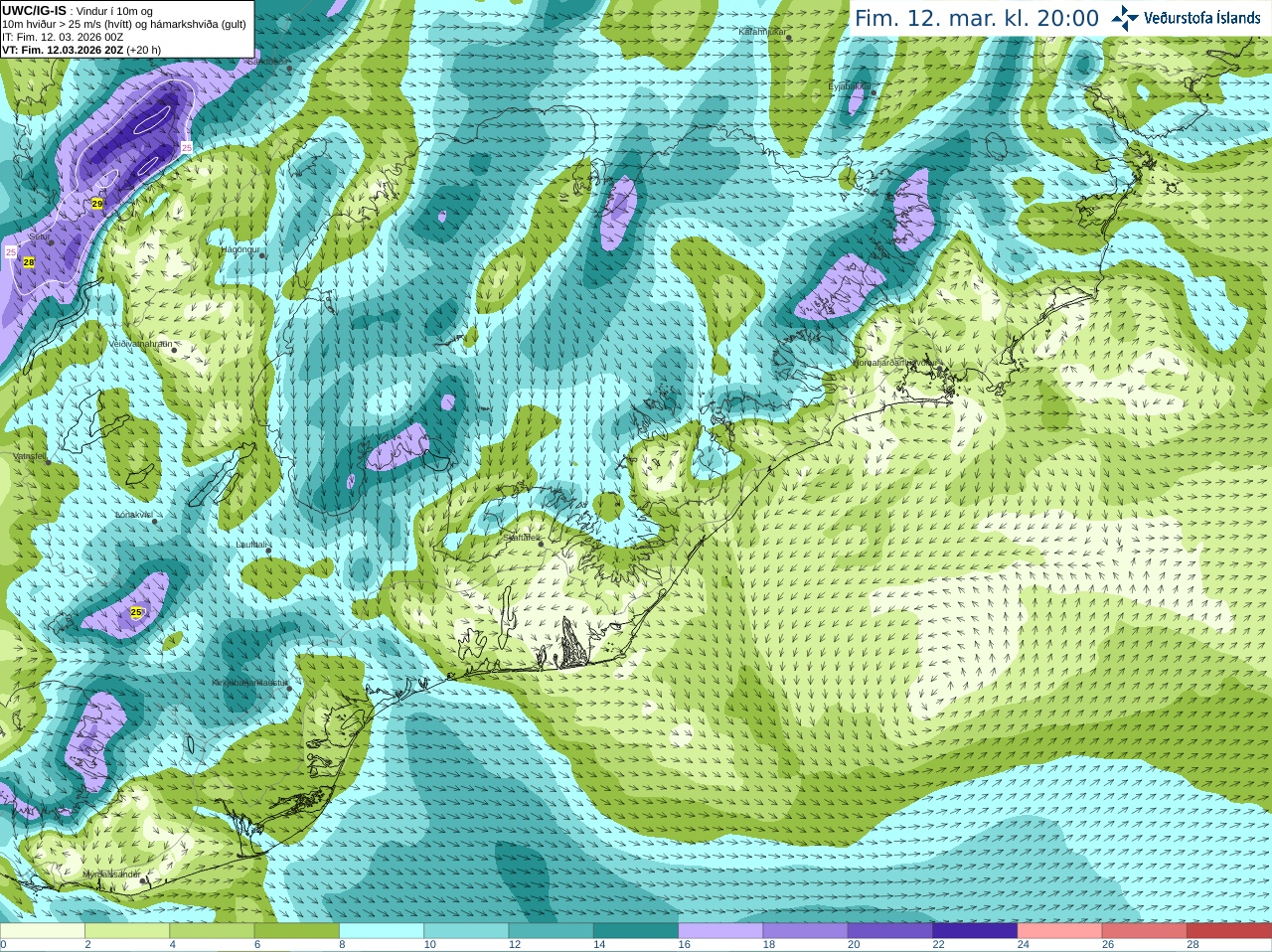The image size is (1272, 952).
Task: Click the Skaftafell station label
Action: coord(522,538)
